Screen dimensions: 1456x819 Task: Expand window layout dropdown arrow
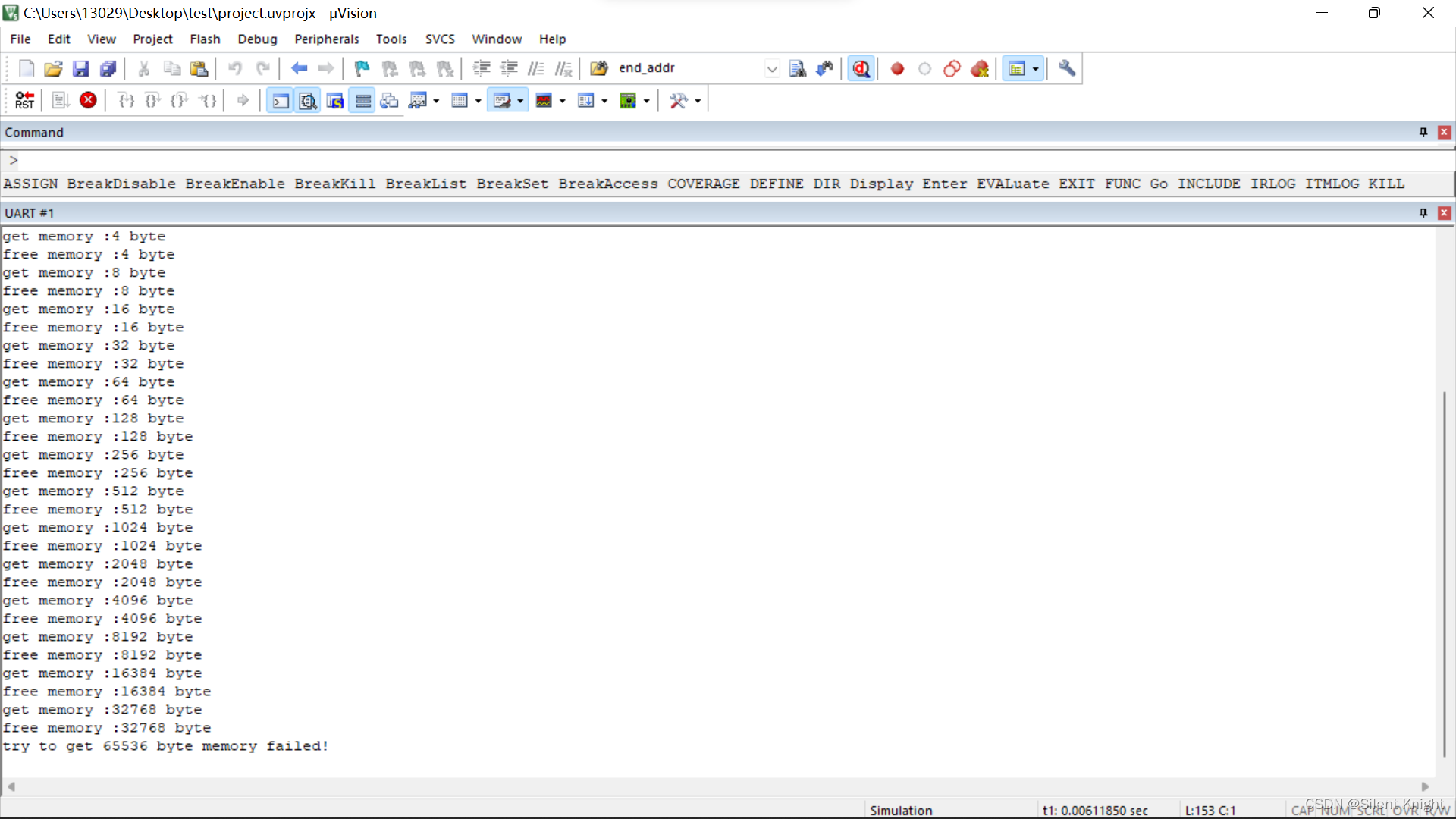[x=1036, y=68]
